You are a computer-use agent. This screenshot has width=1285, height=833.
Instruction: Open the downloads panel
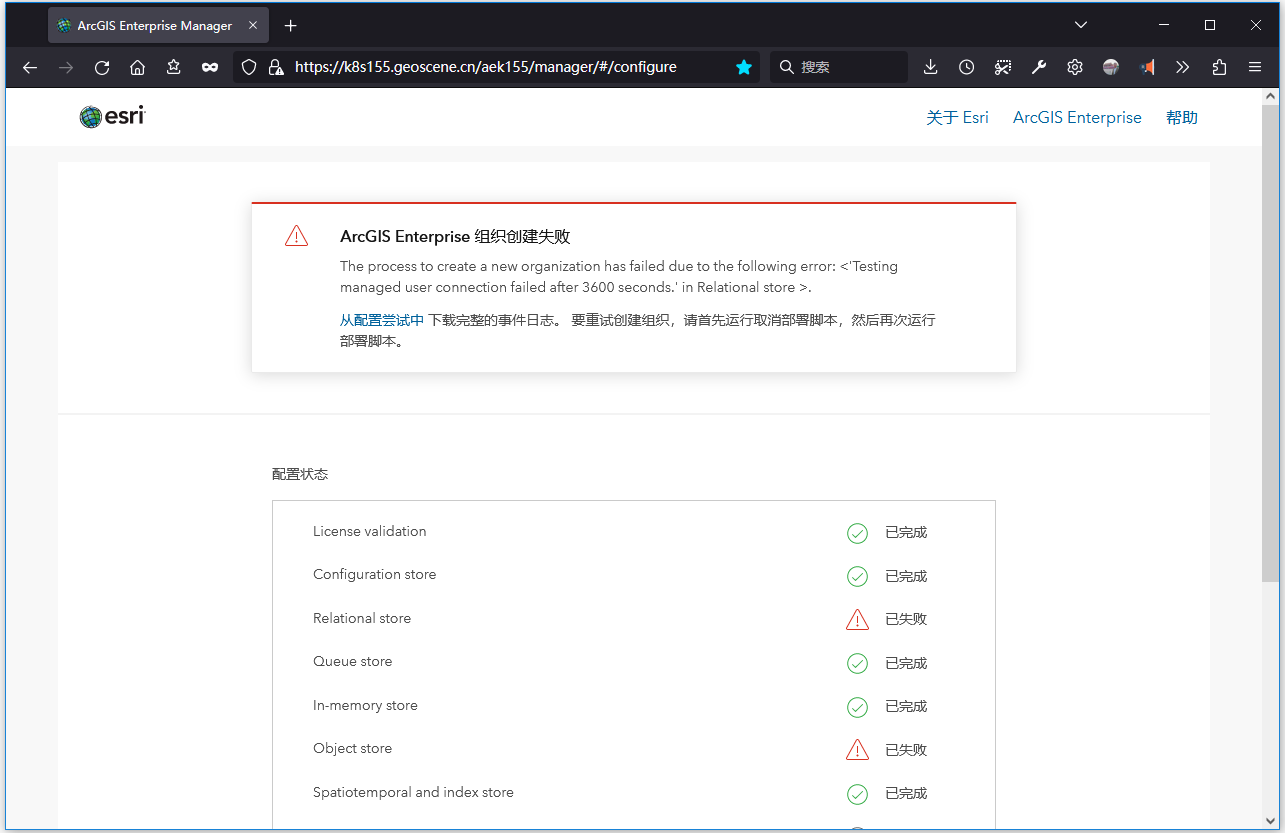930,67
